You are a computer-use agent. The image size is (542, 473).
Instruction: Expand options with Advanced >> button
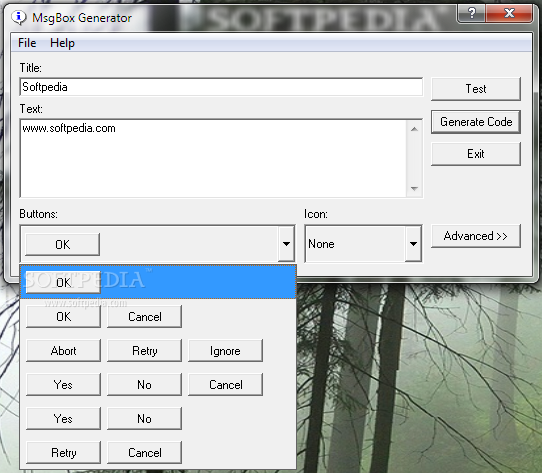[476, 236]
